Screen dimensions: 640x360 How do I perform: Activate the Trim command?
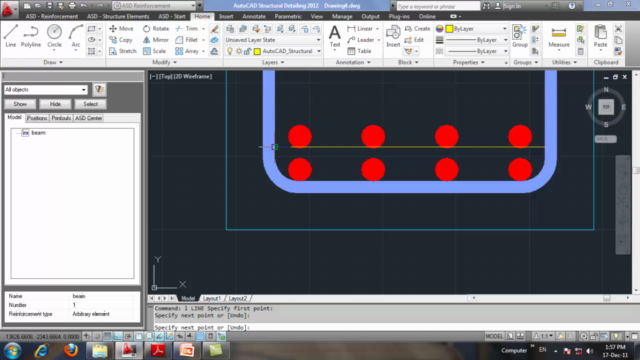pos(187,29)
